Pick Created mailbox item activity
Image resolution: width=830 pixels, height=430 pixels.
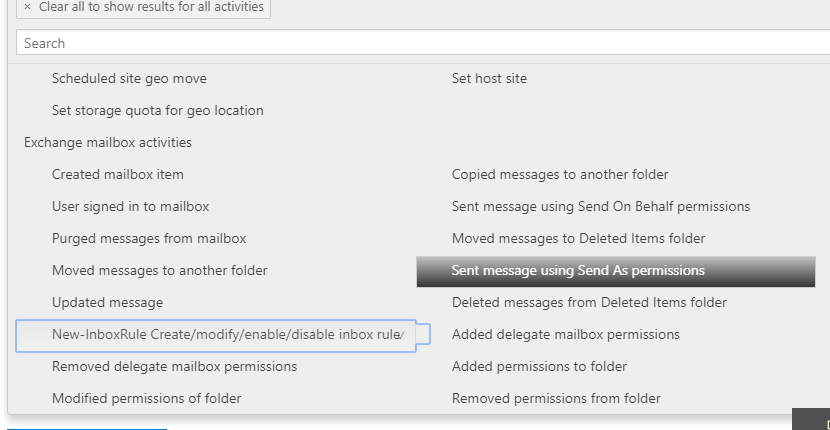click(x=117, y=174)
